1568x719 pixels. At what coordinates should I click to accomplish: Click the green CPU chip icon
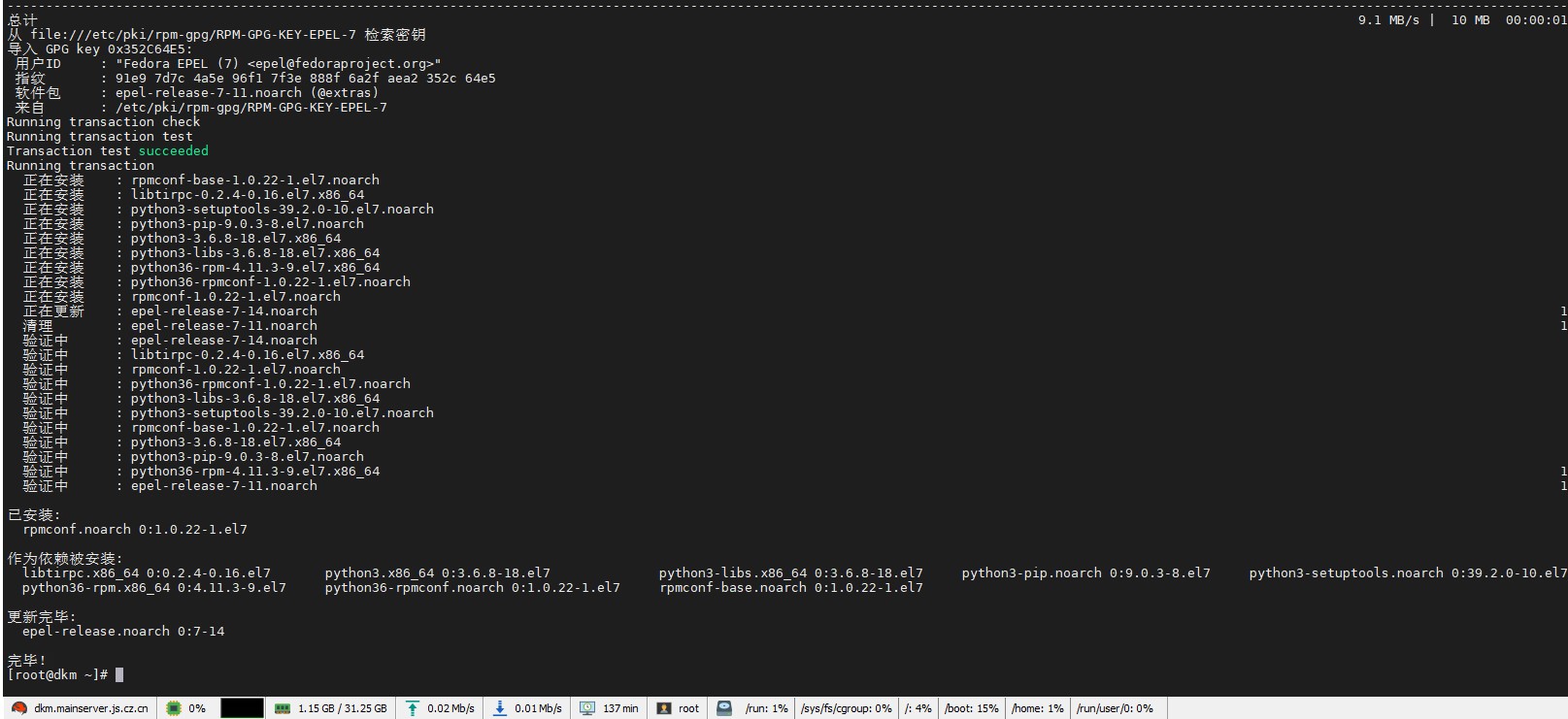click(x=173, y=708)
